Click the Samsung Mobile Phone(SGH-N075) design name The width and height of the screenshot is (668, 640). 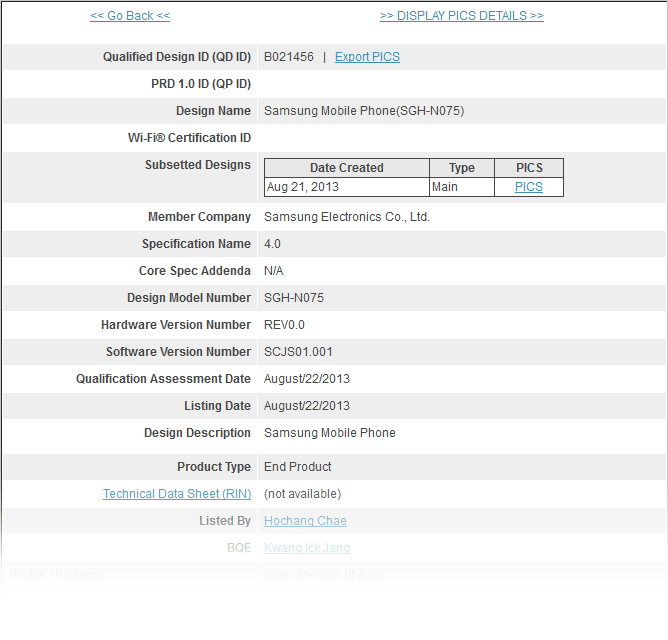click(364, 111)
